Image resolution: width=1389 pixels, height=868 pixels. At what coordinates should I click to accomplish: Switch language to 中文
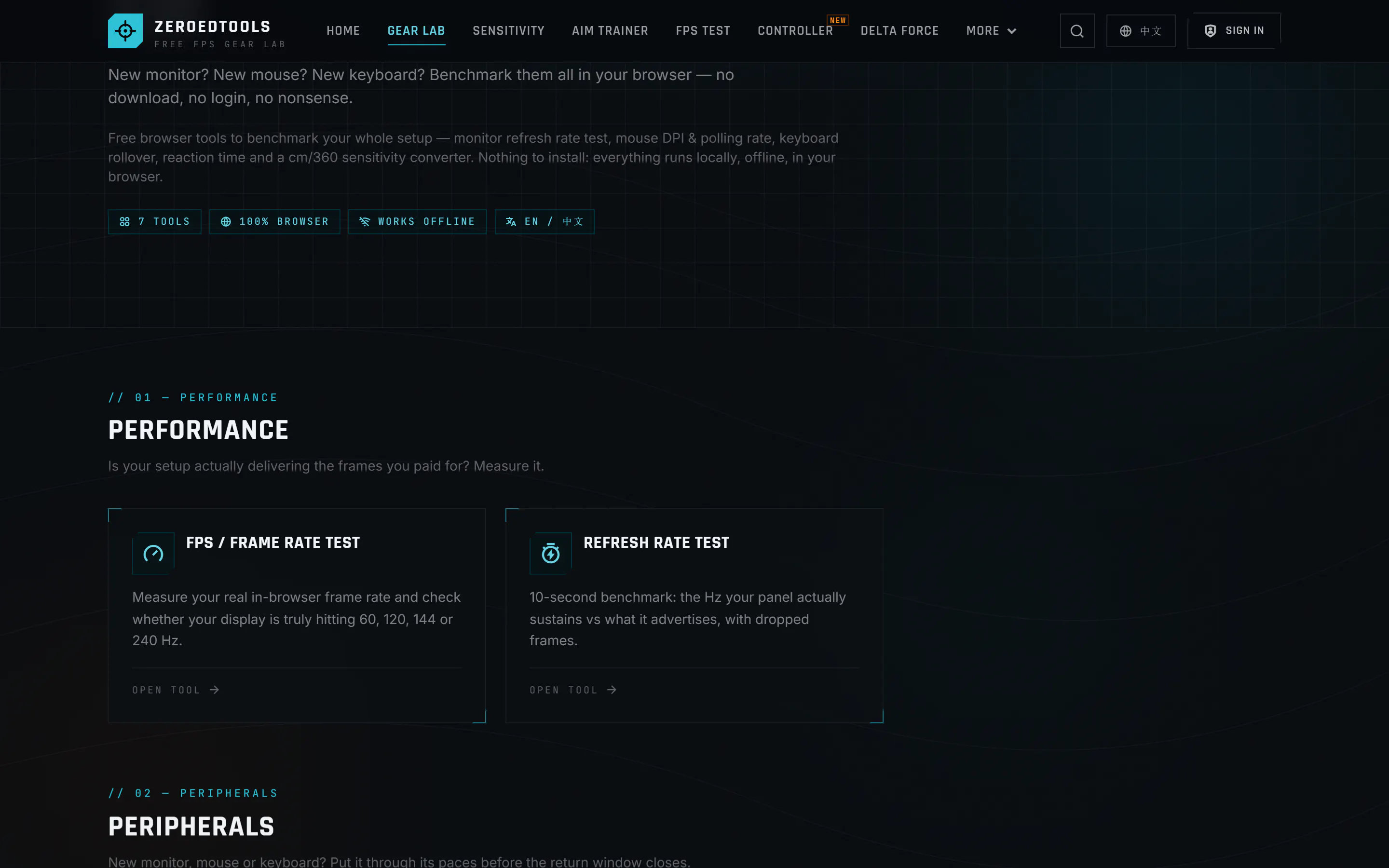click(x=1141, y=31)
